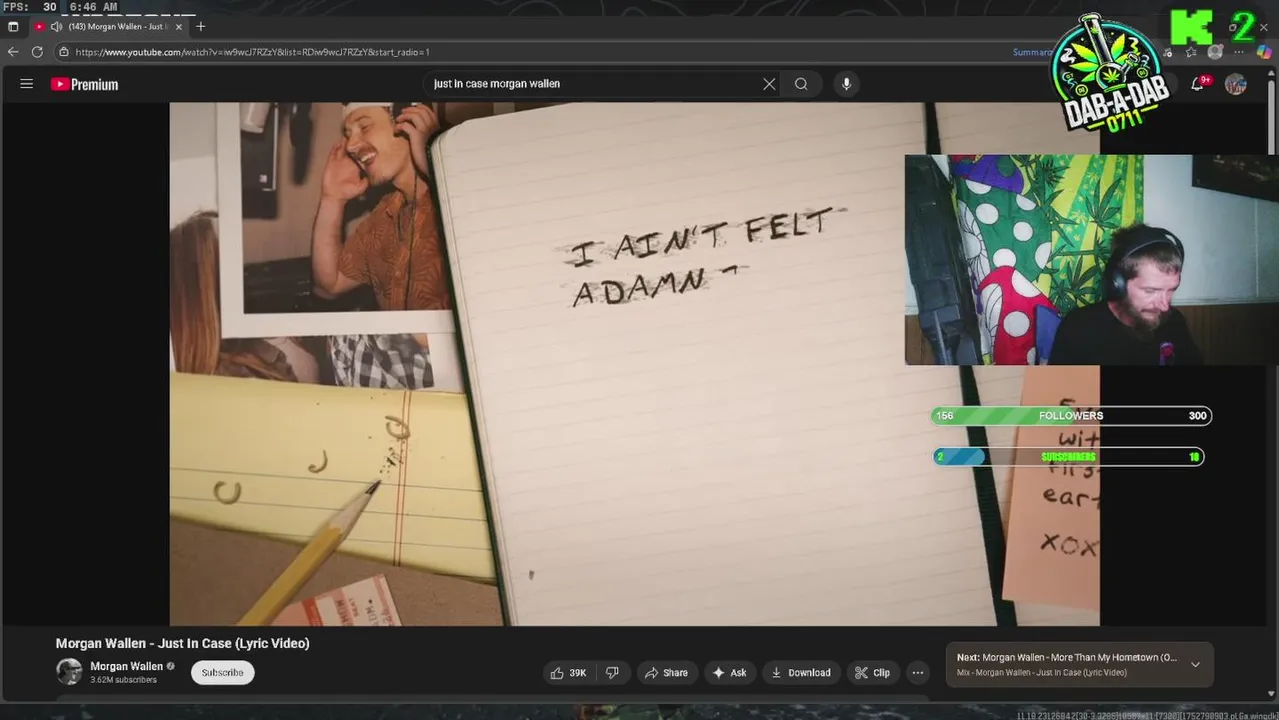
Task: Subscribe to Morgan Wallen channel
Action: (223, 673)
